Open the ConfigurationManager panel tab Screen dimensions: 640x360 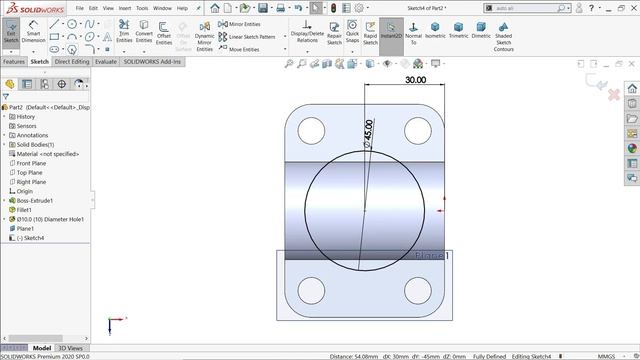(x=44, y=84)
